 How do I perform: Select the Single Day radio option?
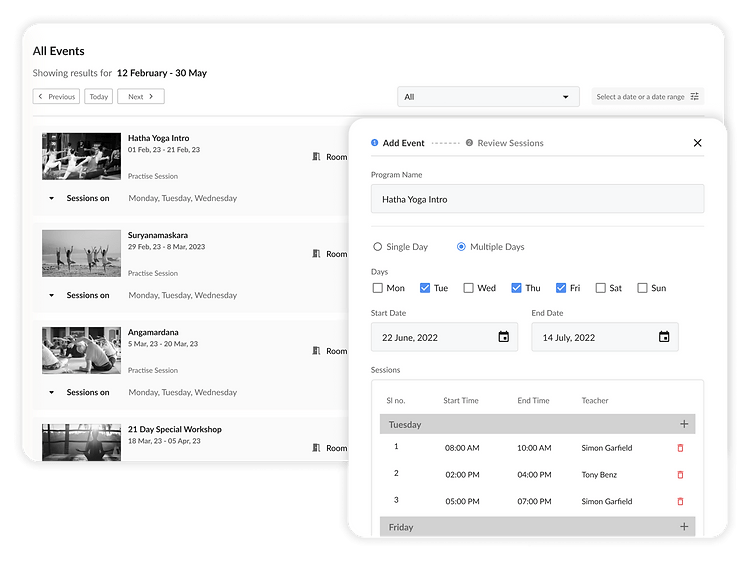pyautogui.click(x=377, y=247)
